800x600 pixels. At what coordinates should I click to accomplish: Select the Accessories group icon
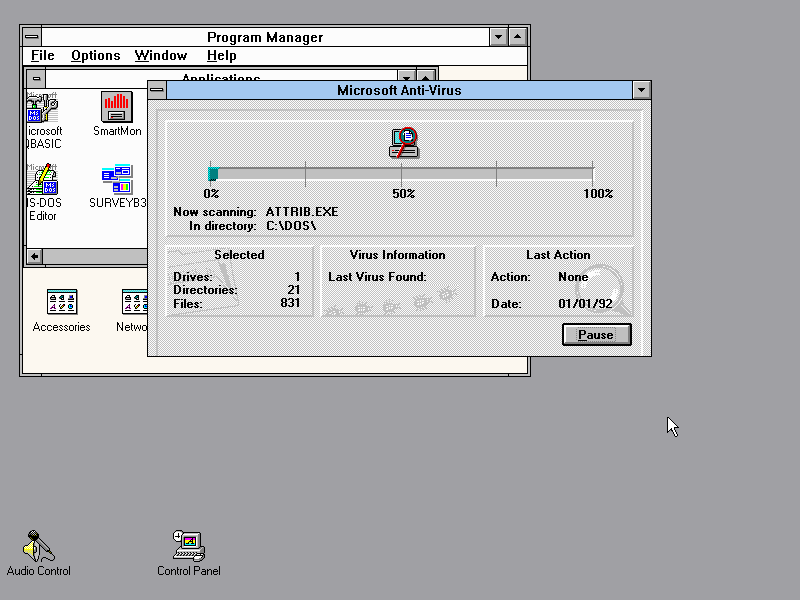(x=61, y=302)
